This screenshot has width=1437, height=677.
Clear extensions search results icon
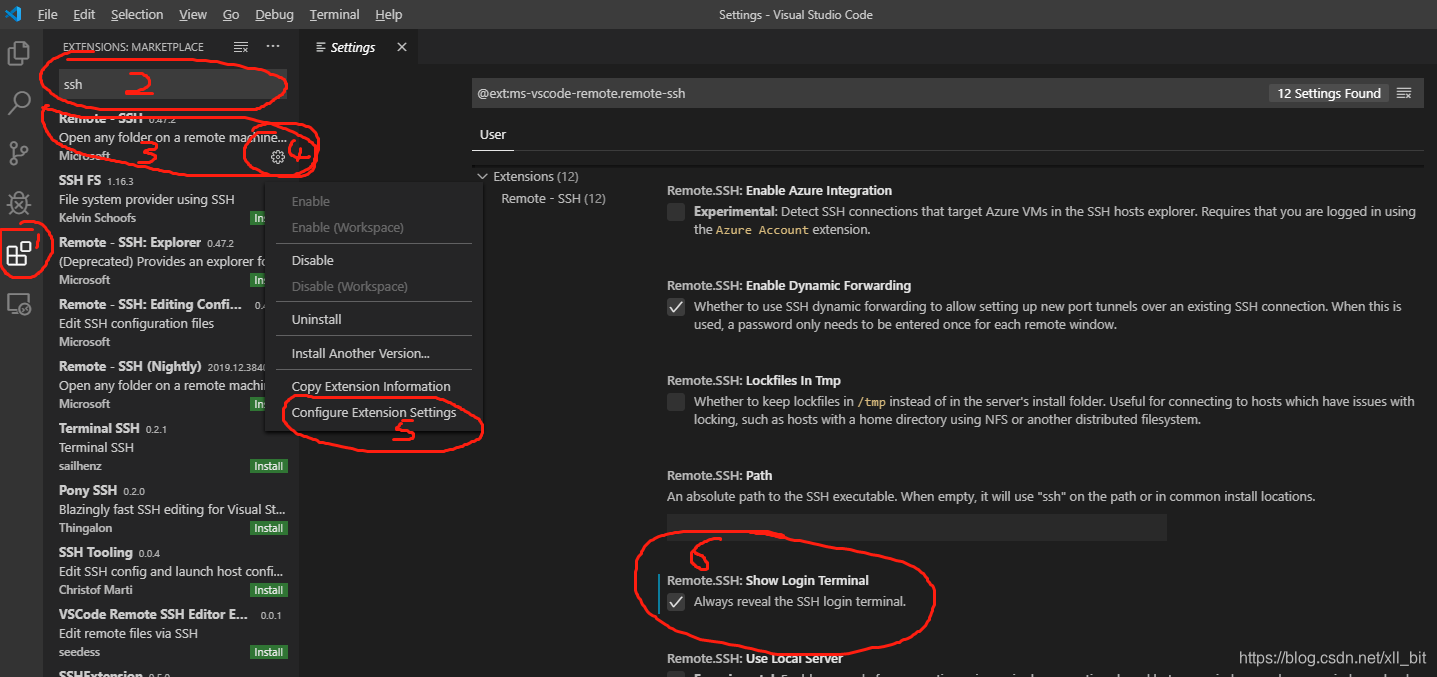(x=241, y=47)
